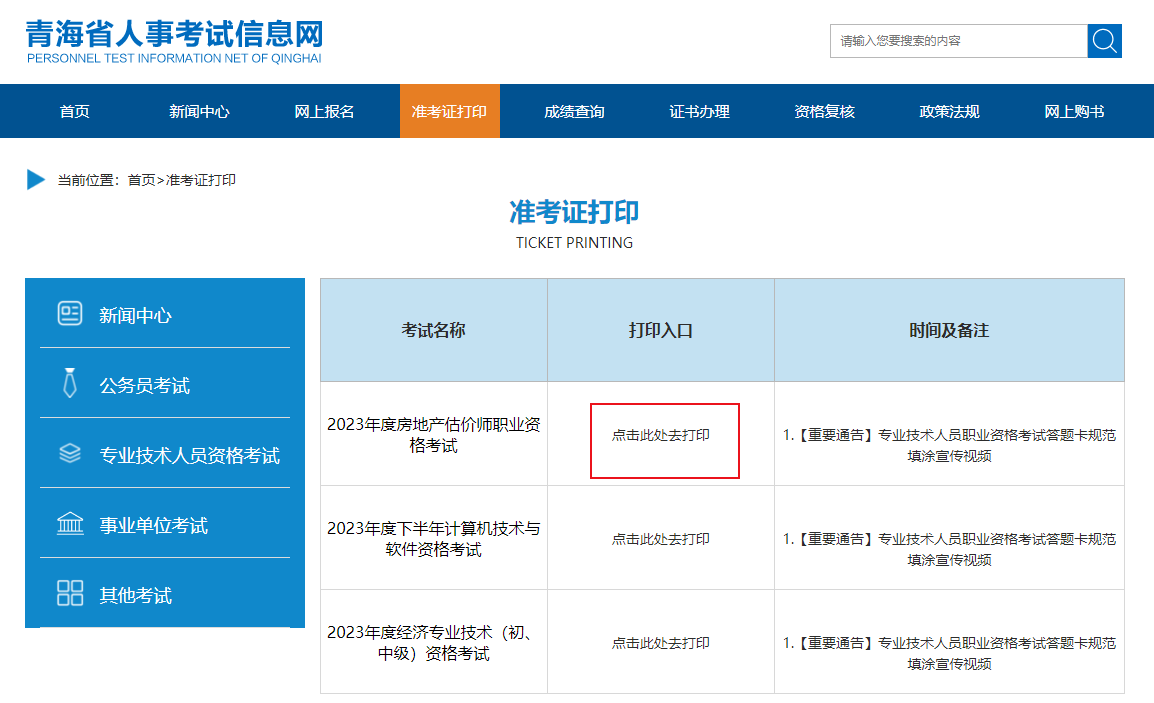Click print link for 计算机技术与软件资格考试

click(x=661, y=539)
